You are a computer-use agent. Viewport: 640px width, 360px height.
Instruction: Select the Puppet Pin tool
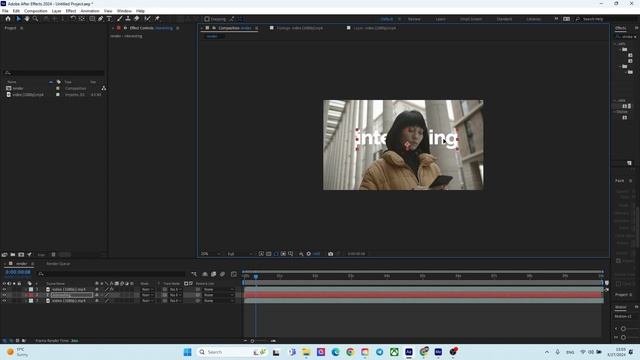(x=157, y=19)
